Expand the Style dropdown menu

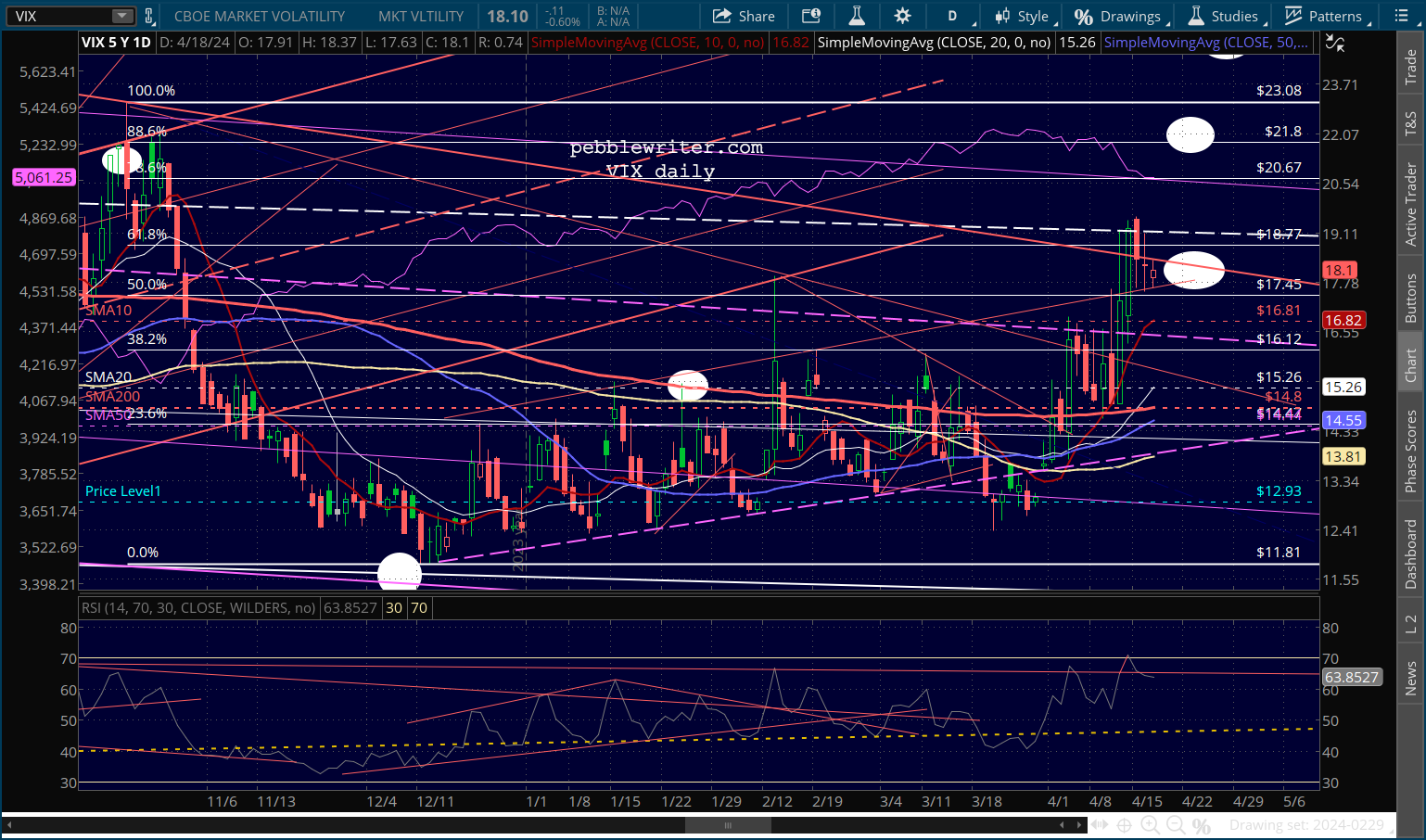(1024, 16)
